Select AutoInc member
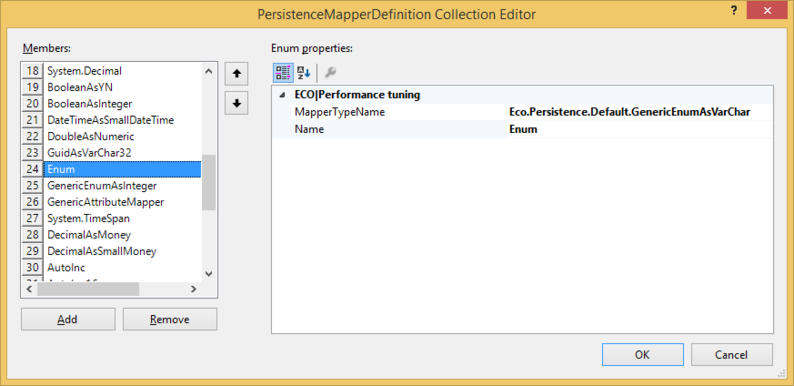 pyautogui.click(x=122, y=267)
